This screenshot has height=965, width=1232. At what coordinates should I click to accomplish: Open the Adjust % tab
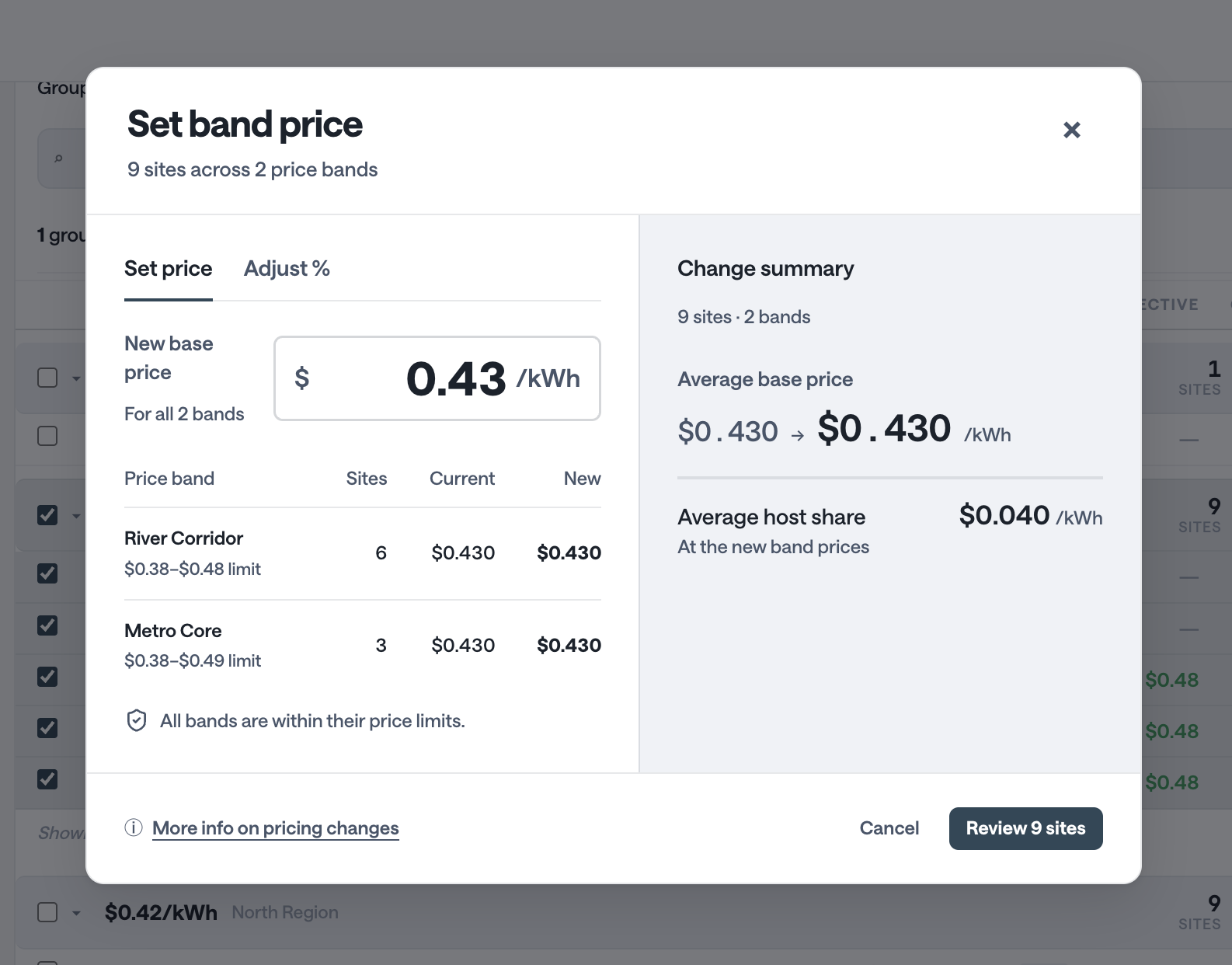pyautogui.click(x=287, y=269)
